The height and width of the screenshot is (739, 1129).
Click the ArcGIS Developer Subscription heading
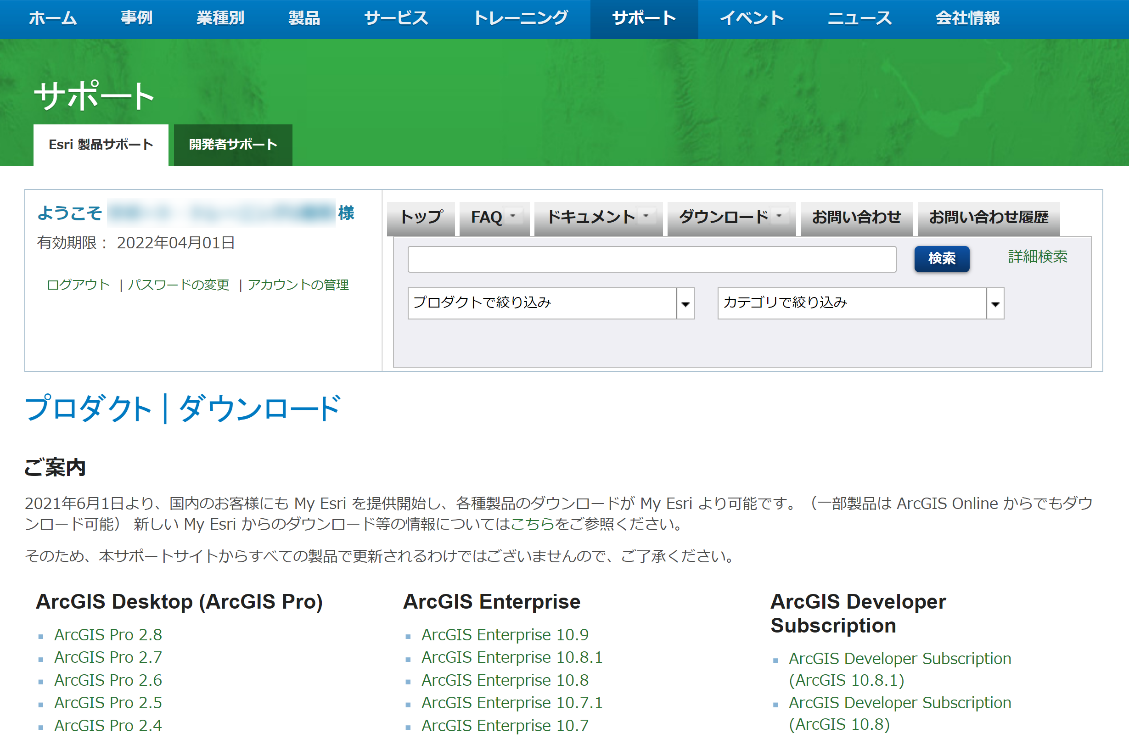[x=858, y=614]
